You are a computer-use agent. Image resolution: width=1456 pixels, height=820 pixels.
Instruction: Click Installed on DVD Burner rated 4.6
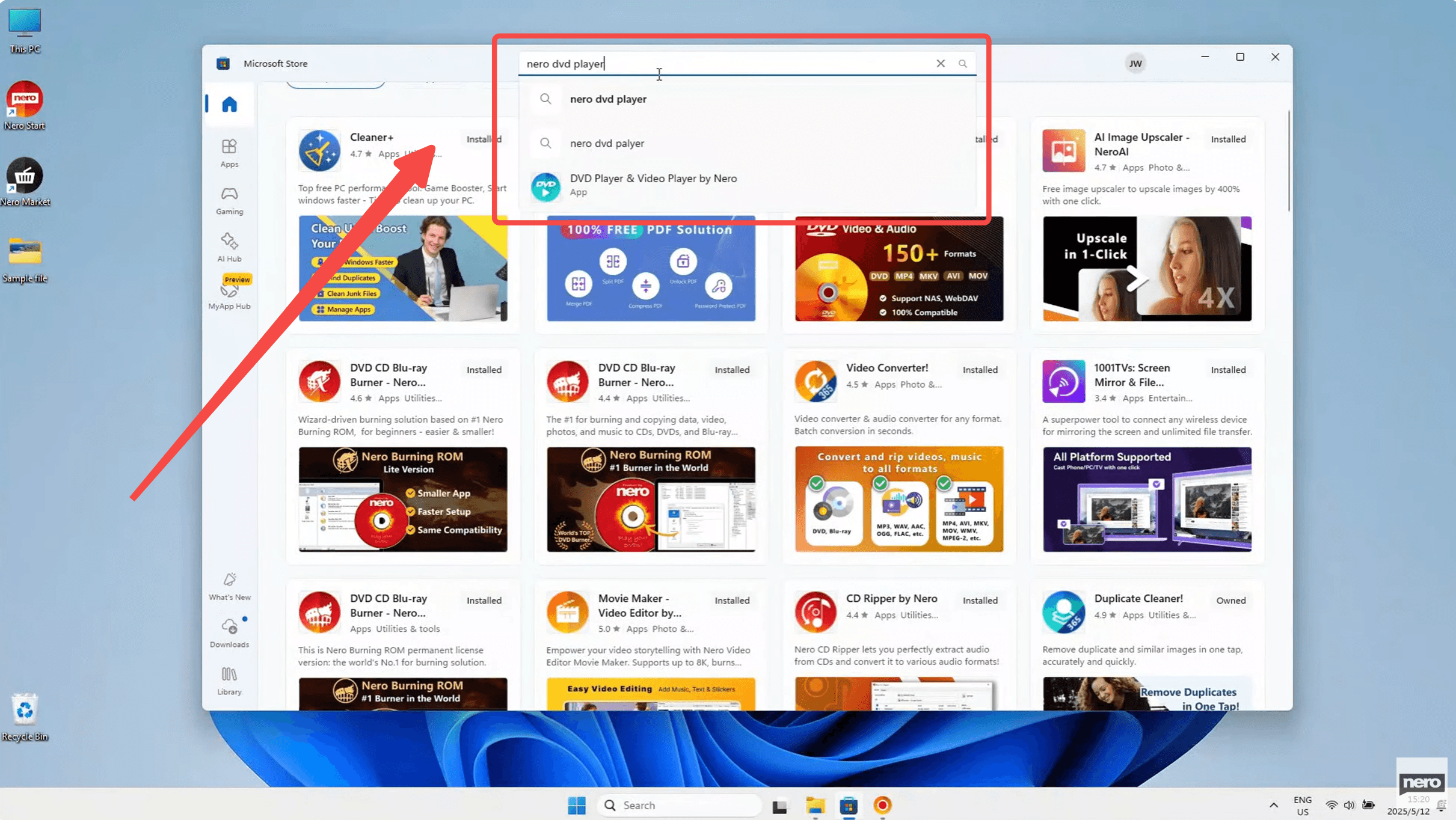(x=484, y=370)
